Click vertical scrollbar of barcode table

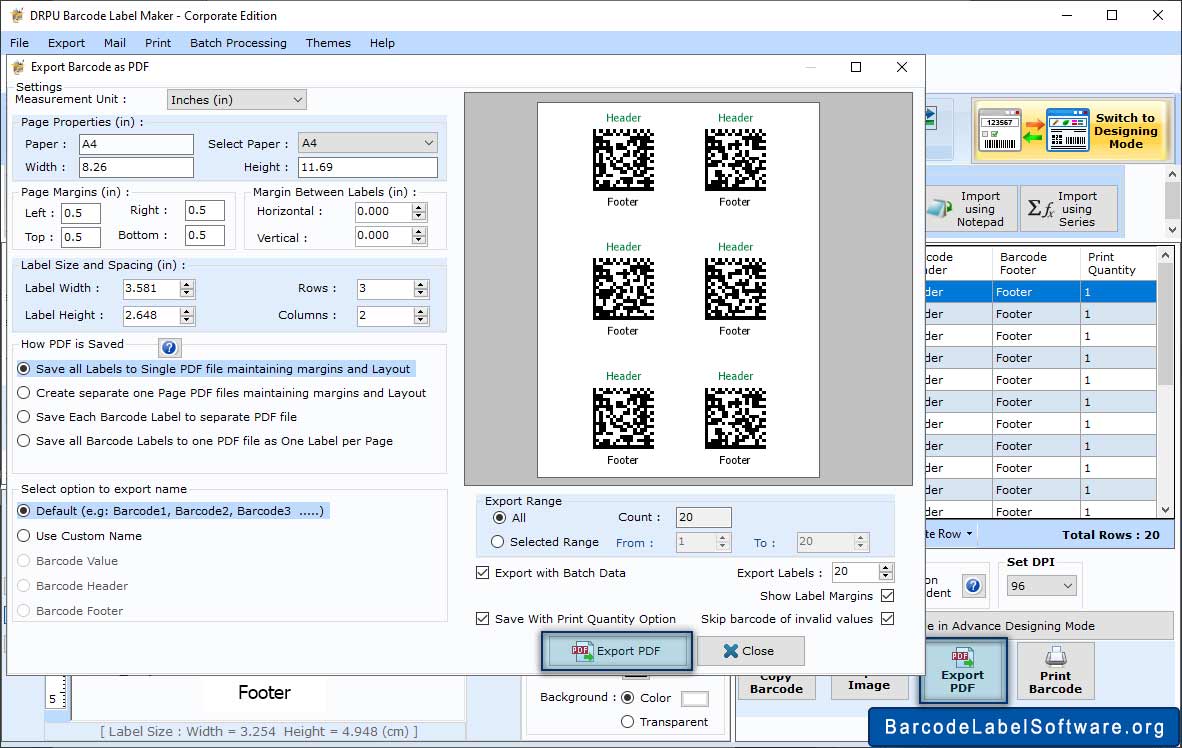[x=1165, y=382]
